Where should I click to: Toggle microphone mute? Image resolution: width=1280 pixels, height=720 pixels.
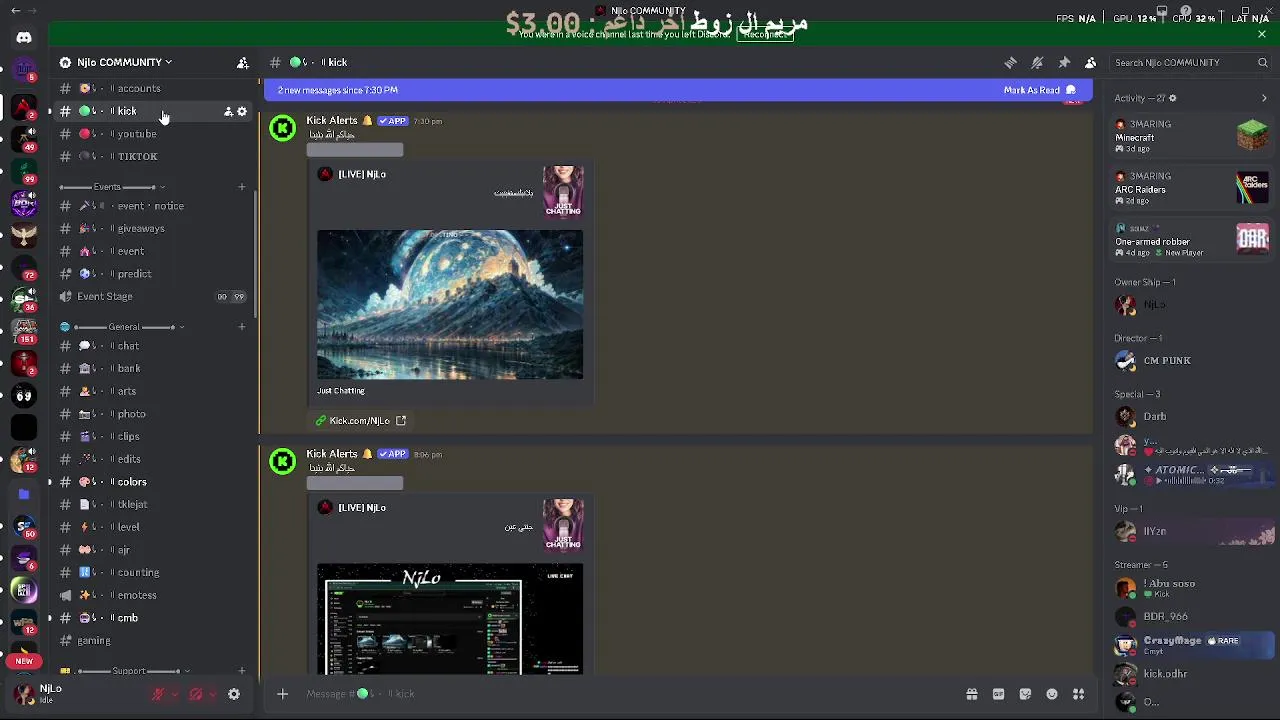click(158, 694)
